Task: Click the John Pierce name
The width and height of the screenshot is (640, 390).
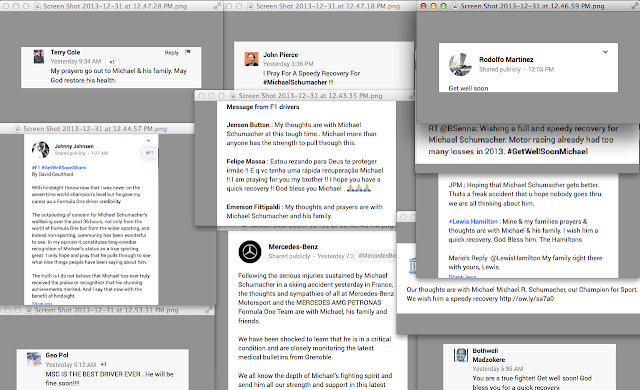Action: click(x=280, y=55)
